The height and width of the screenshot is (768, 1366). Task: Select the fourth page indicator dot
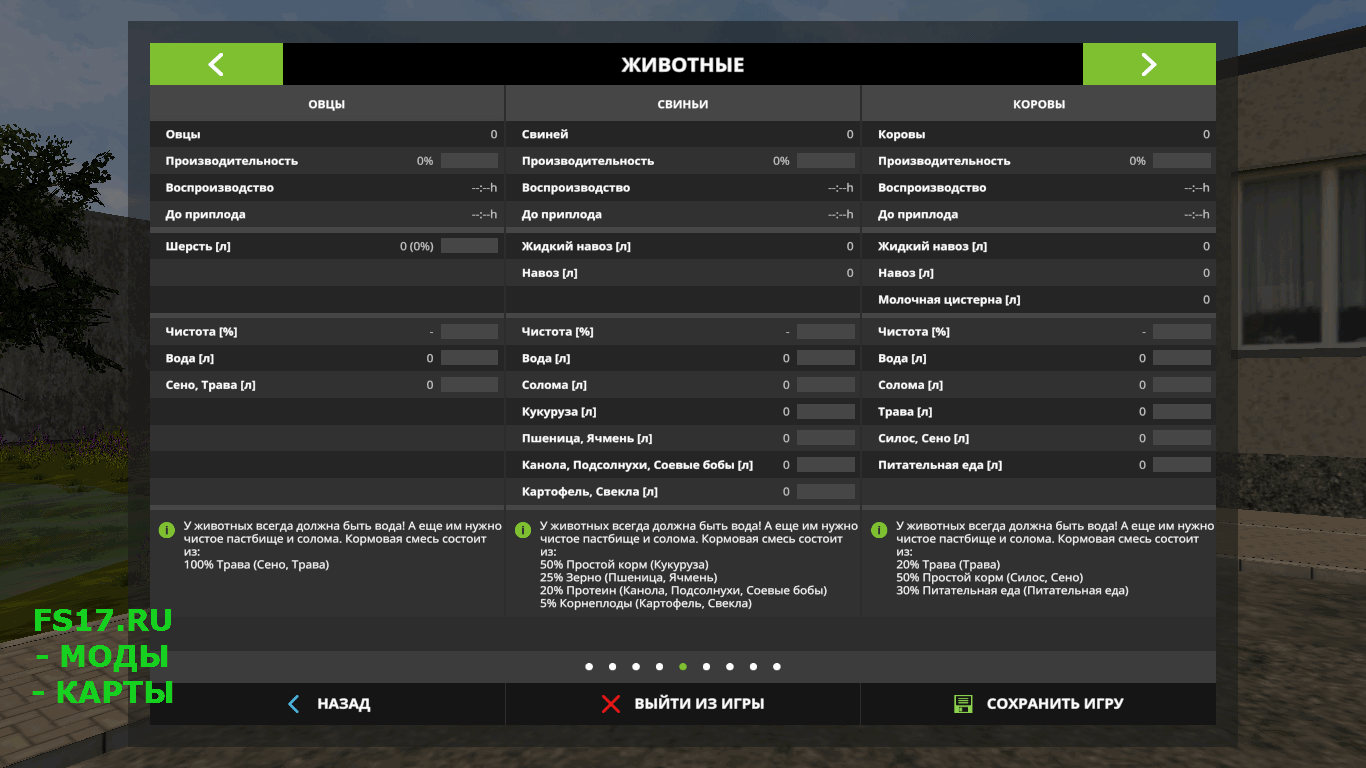pos(659,666)
